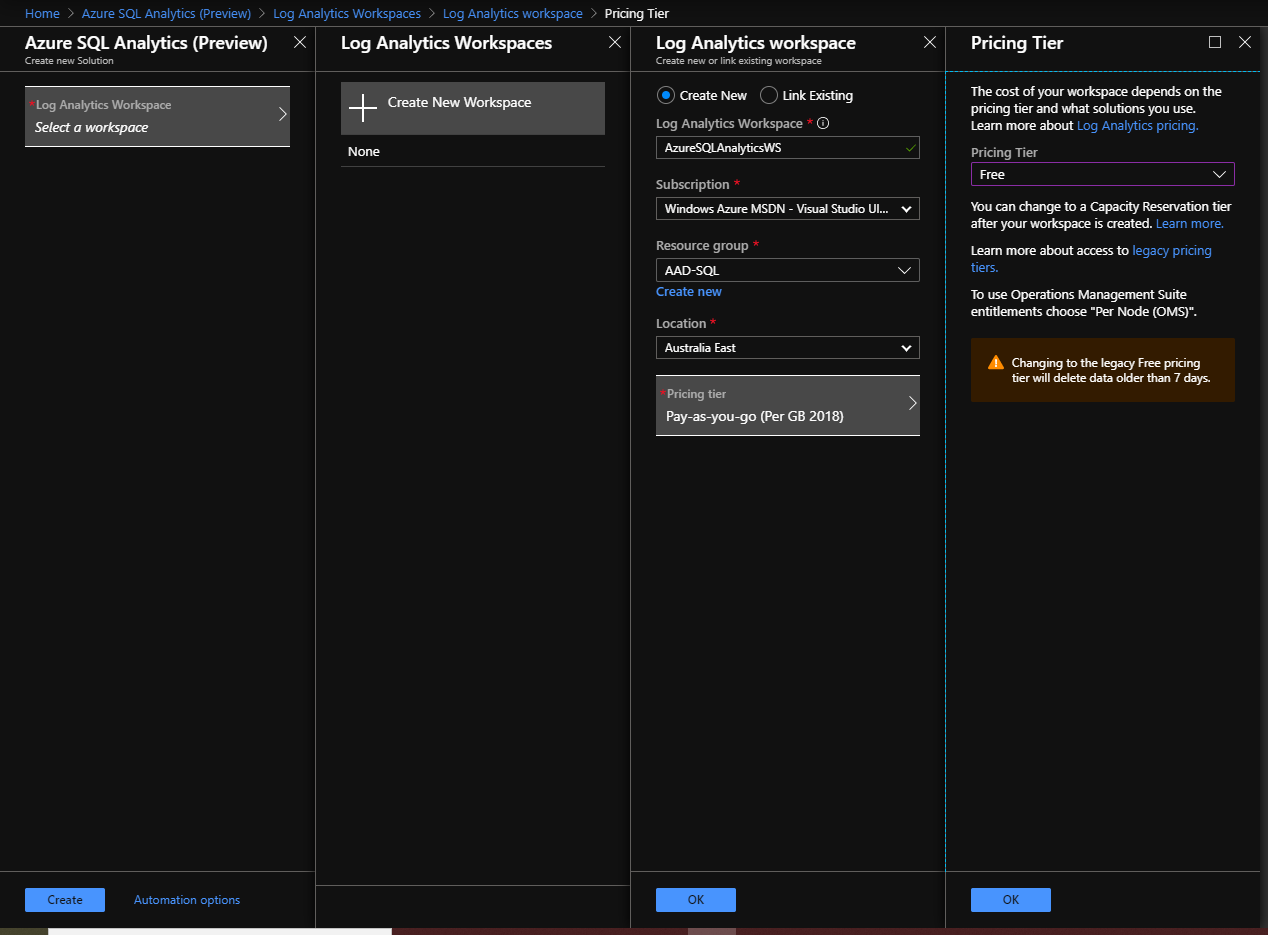1268x935 pixels.
Task: Open Azure SQL Analytics (Preview) breadcrumb
Action: (x=166, y=14)
